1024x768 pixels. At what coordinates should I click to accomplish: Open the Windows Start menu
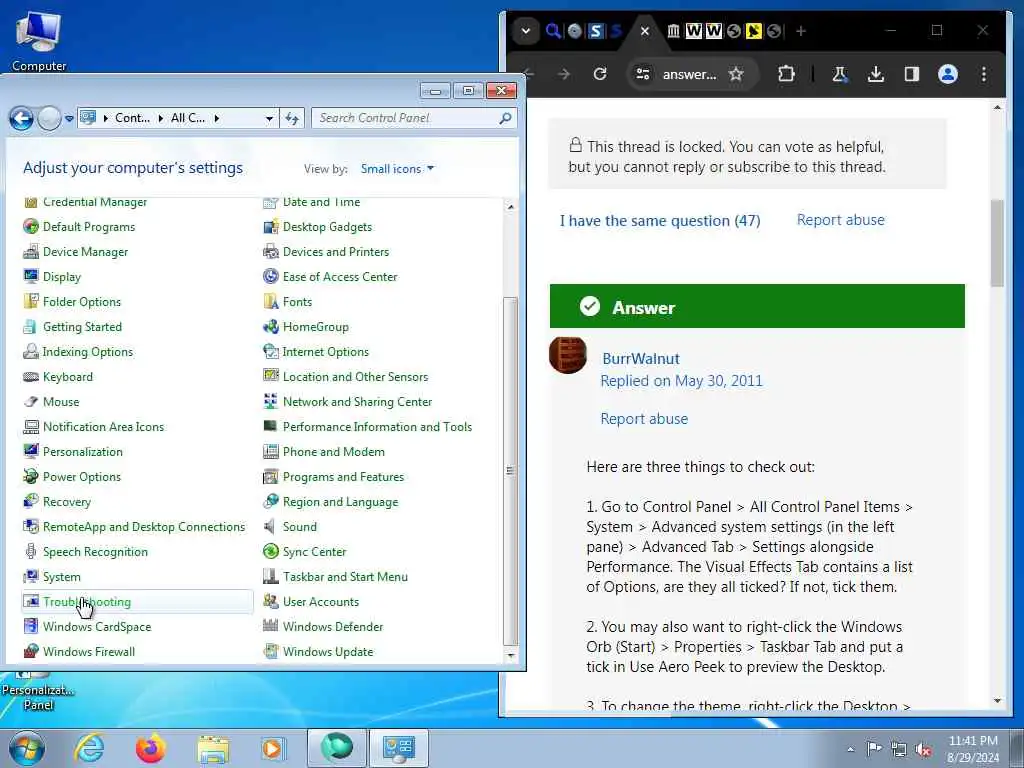click(x=26, y=748)
